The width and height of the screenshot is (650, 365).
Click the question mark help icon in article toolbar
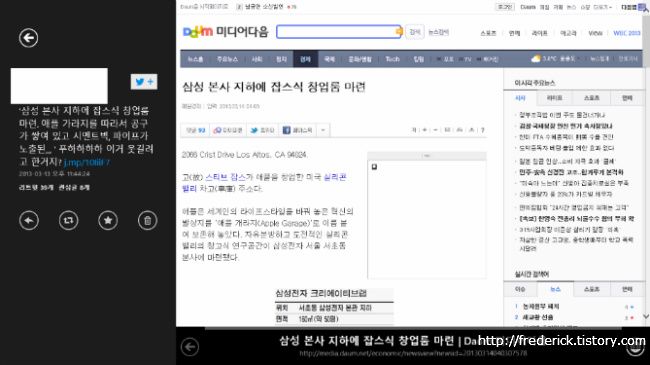483,130
